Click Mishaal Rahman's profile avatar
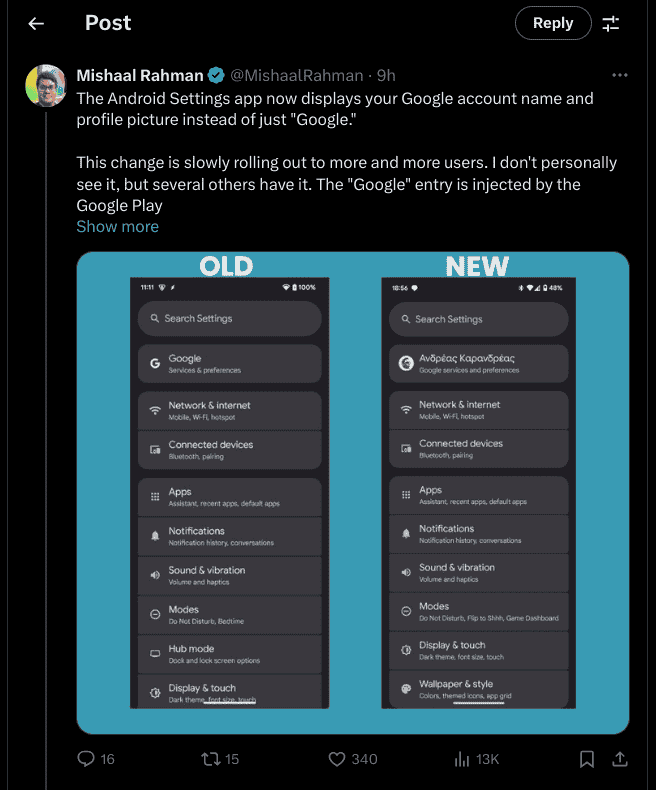 click(x=45, y=85)
